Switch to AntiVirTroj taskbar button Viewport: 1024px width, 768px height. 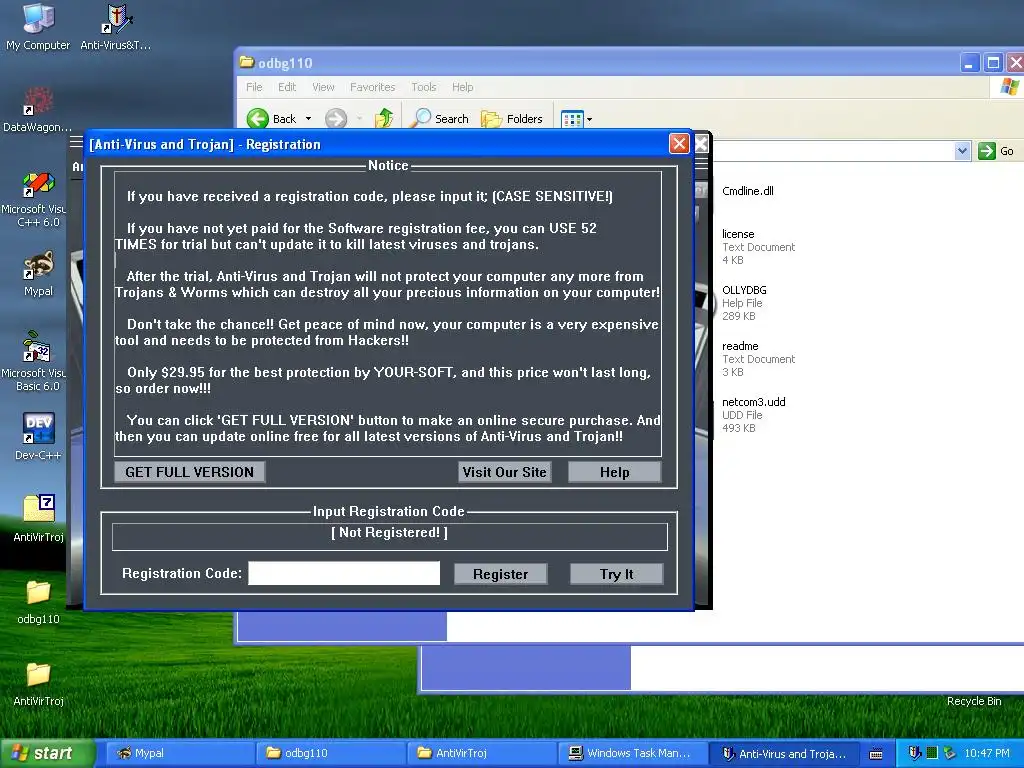[481, 753]
